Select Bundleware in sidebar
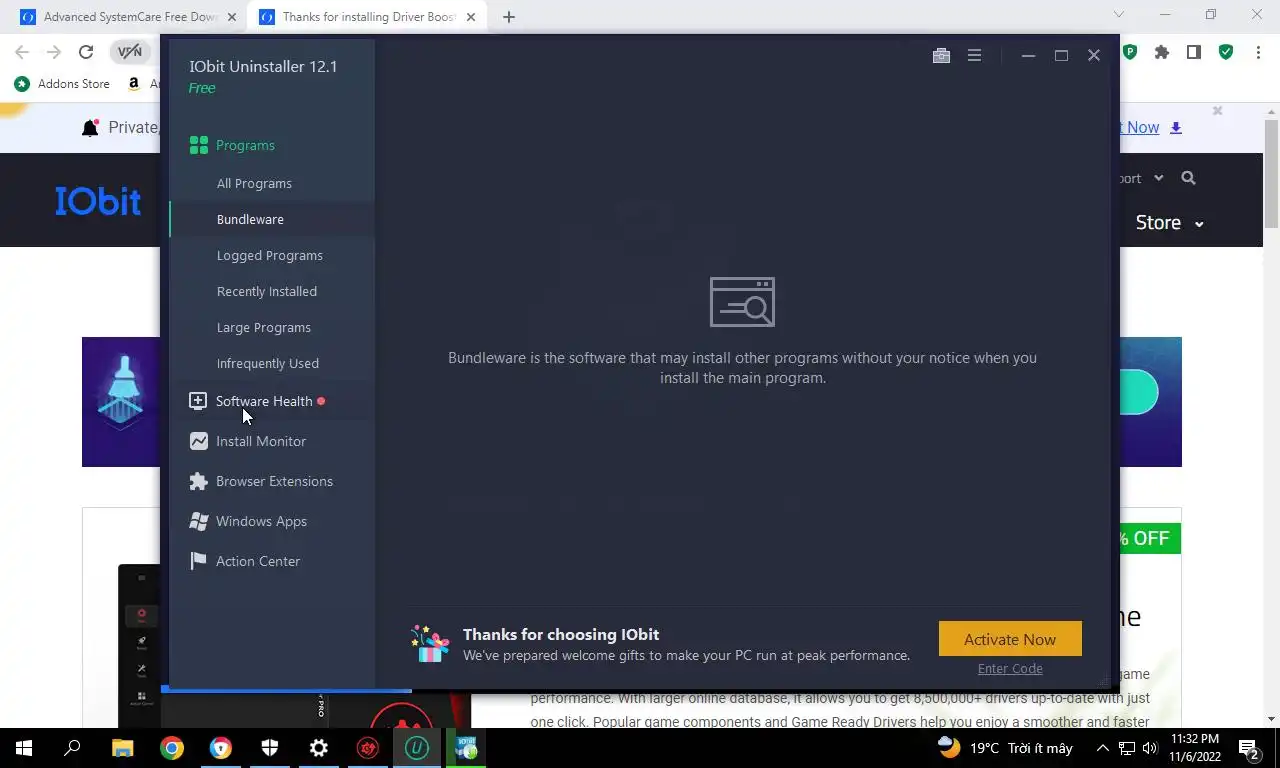This screenshot has height=768, width=1280. pos(250,219)
